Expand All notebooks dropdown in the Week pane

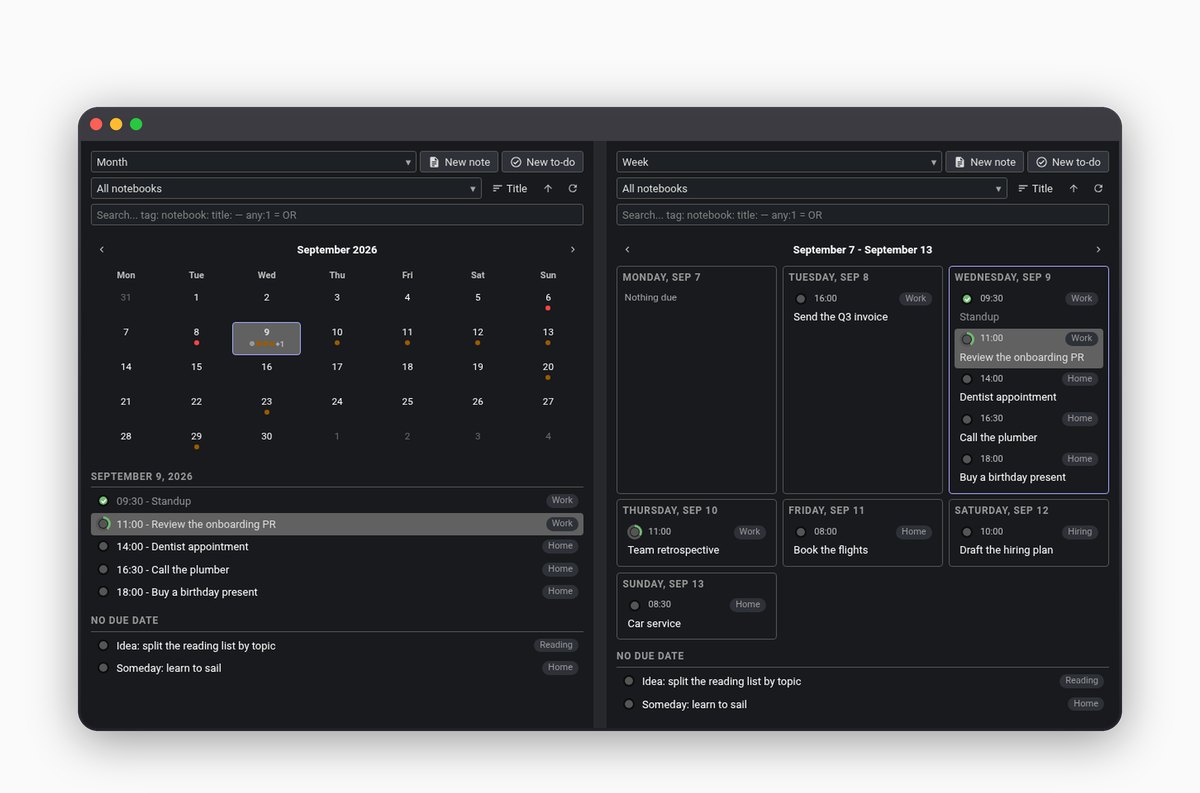point(812,188)
